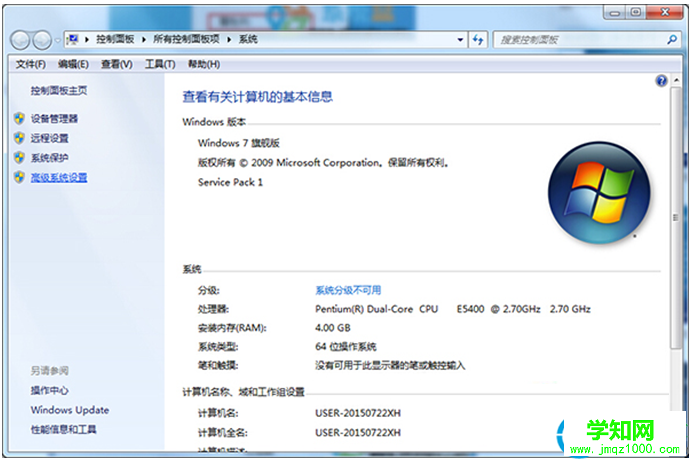
Task: Select the Windows 7 旗舰版 text
Action: 238,143
